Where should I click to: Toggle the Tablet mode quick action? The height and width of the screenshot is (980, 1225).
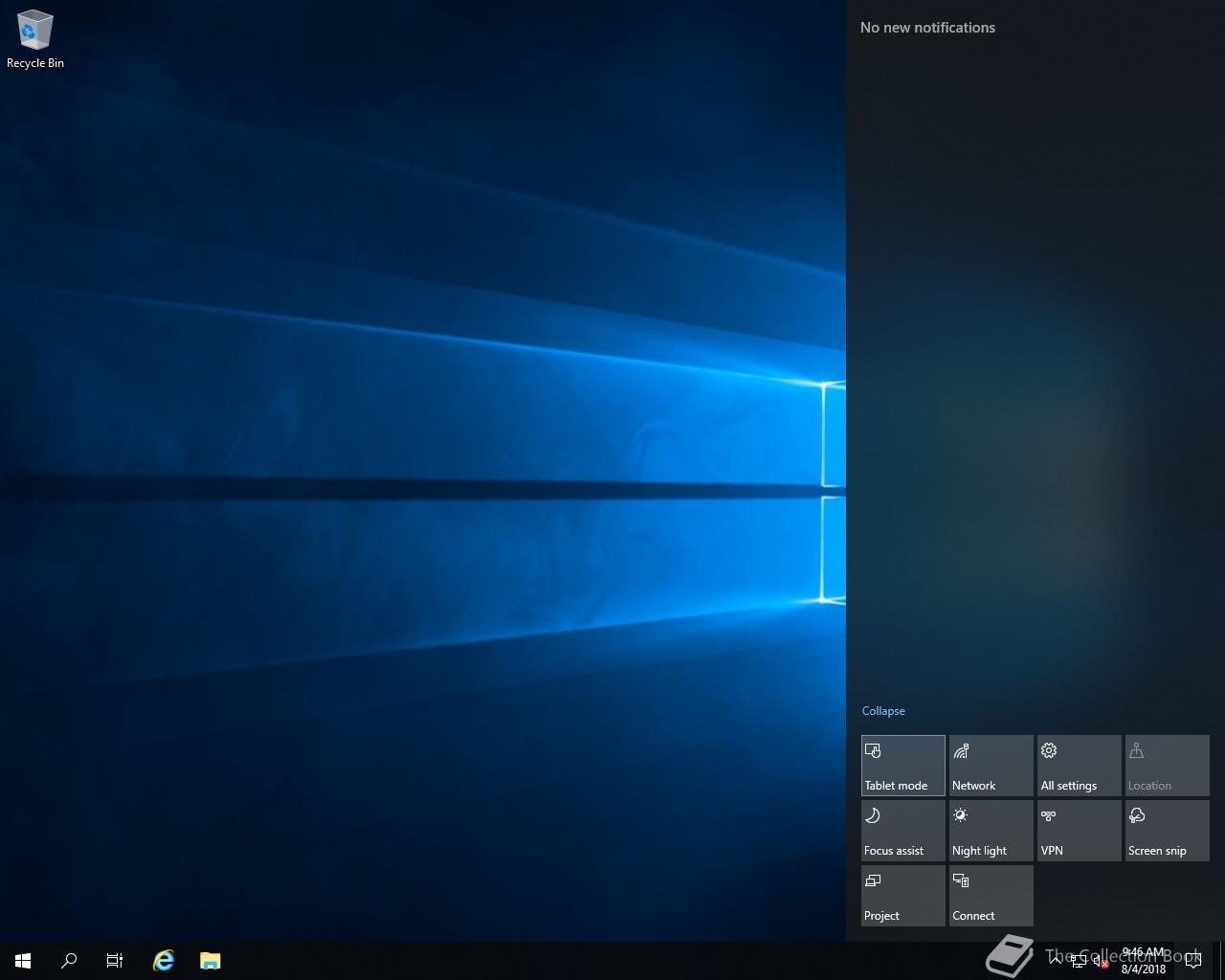pos(902,765)
